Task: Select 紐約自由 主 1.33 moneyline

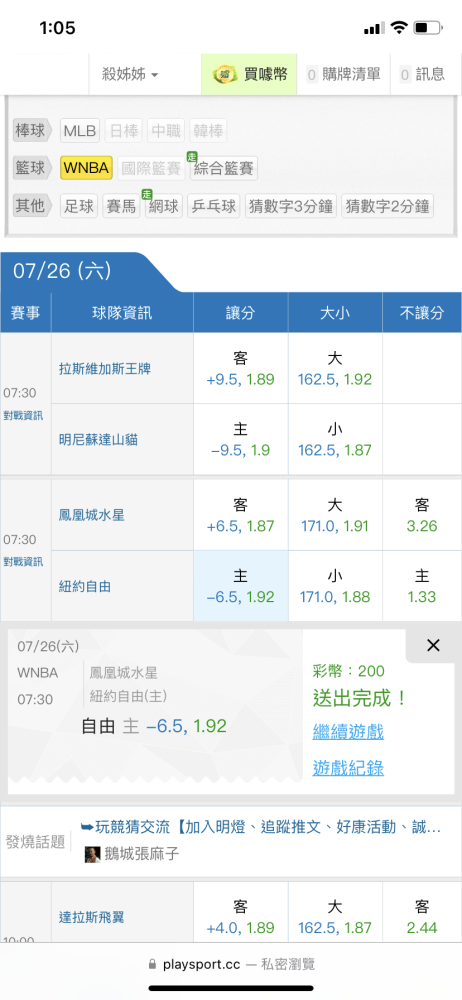Action: tap(422, 586)
